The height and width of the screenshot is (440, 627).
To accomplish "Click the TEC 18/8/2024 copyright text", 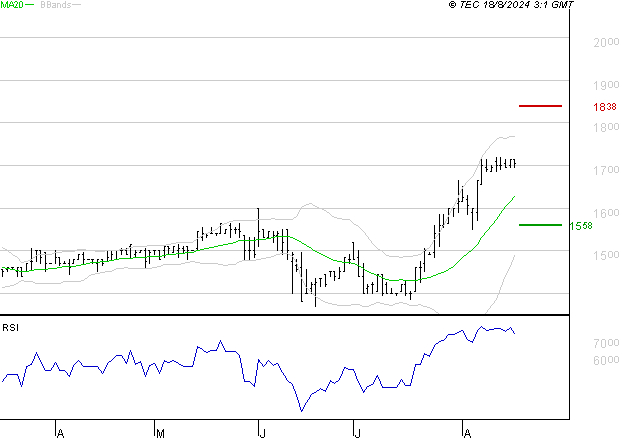I will pyautogui.click(x=511, y=5).
